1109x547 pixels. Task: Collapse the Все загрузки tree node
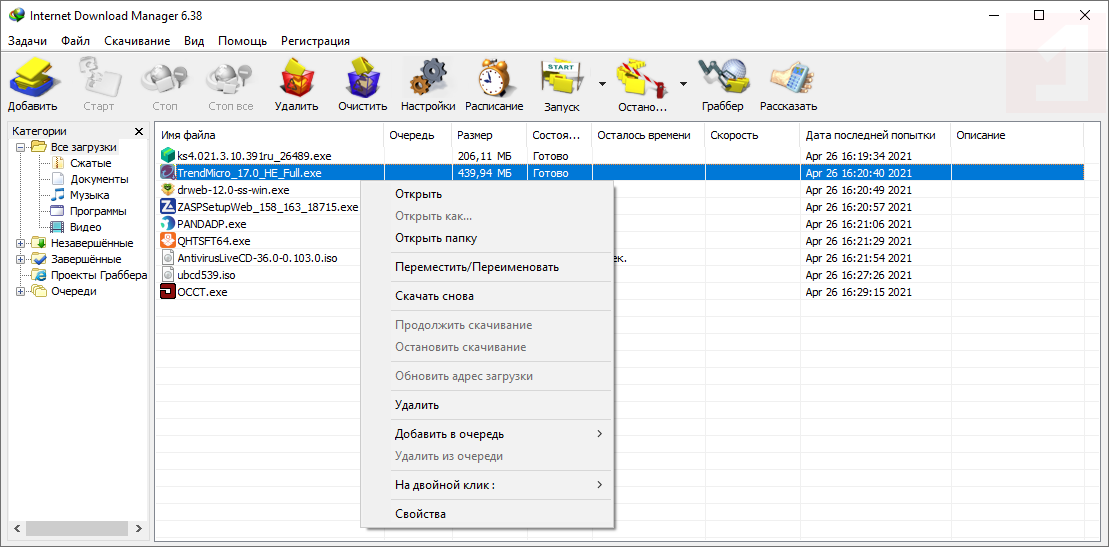[20, 147]
